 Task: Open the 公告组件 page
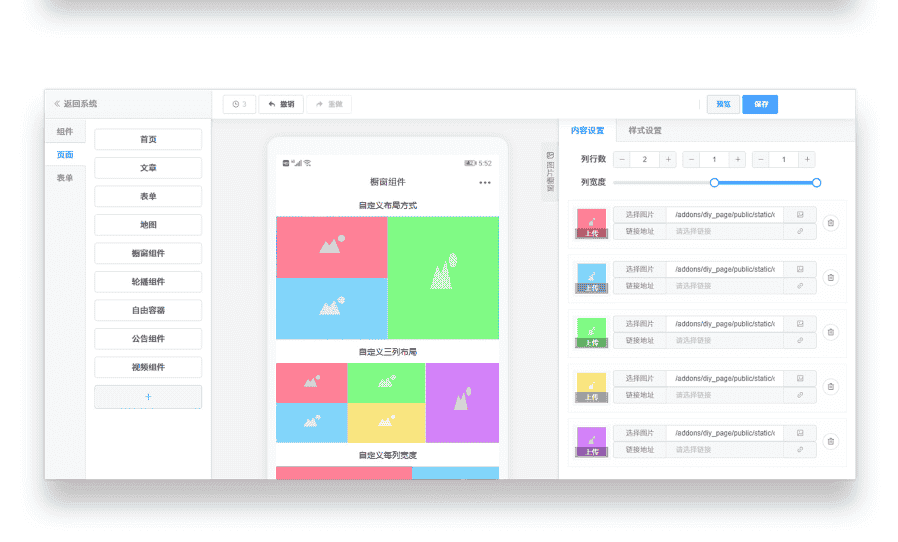tap(148, 339)
